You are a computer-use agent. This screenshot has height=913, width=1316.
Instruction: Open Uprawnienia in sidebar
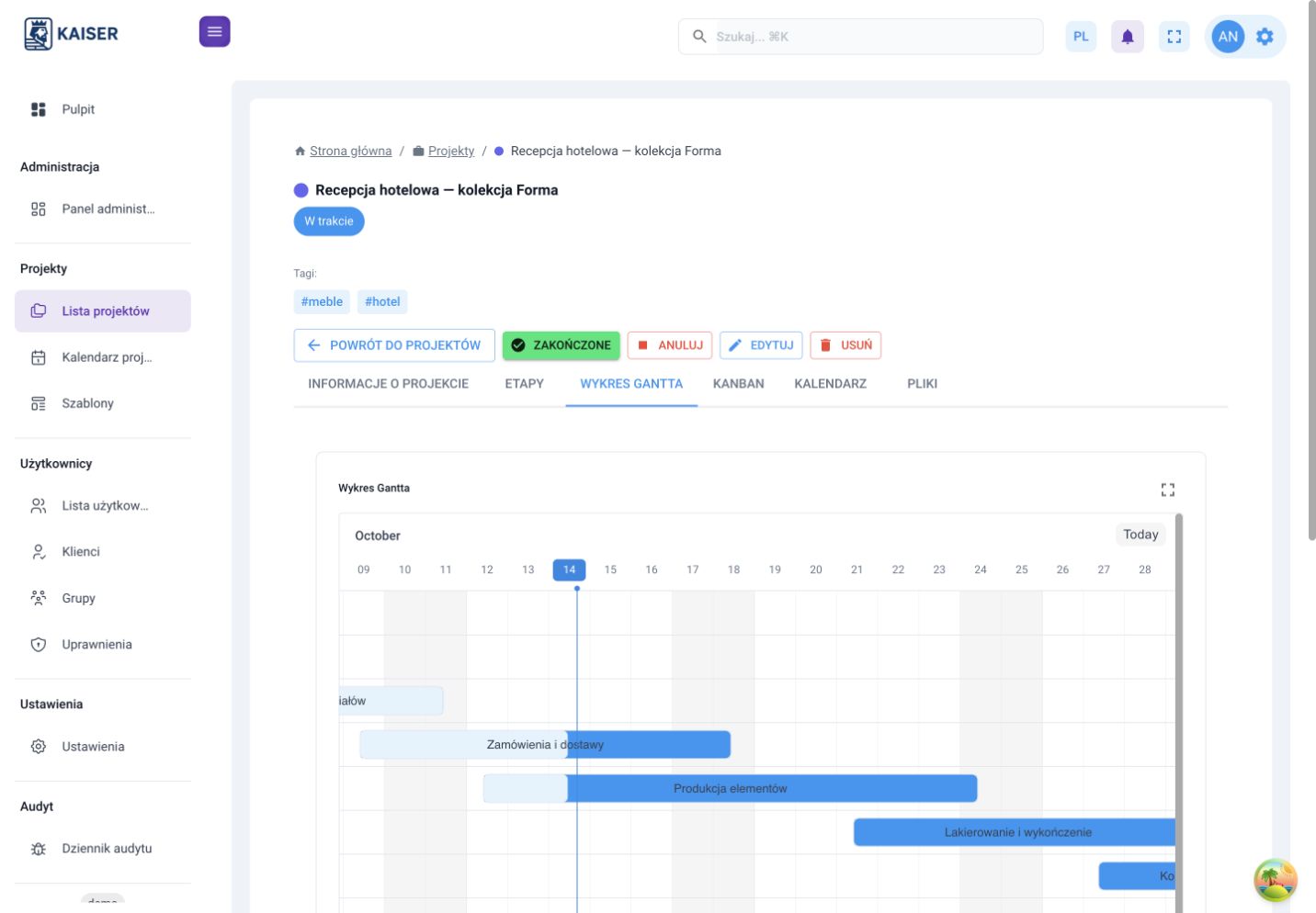tap(103, 644)
